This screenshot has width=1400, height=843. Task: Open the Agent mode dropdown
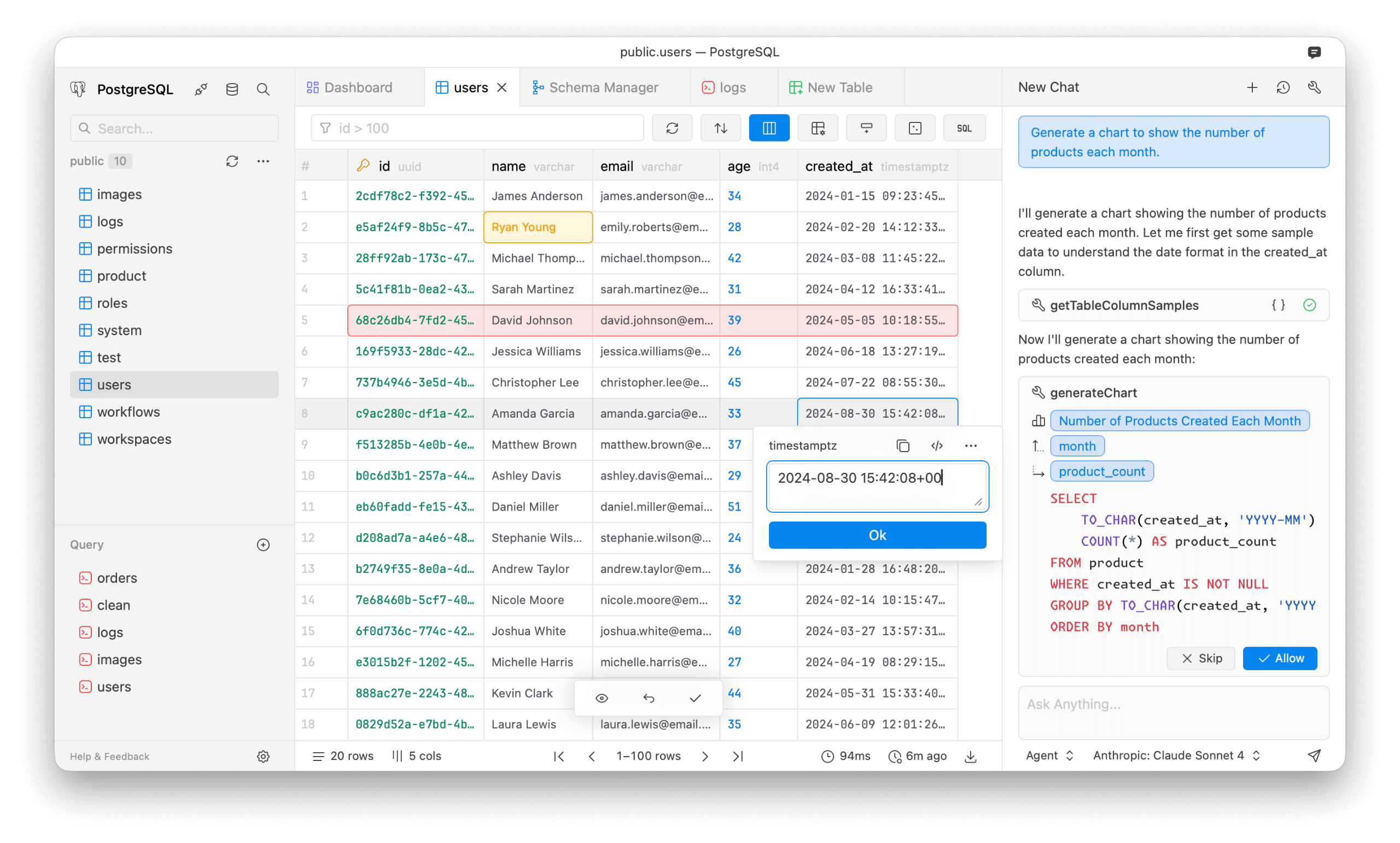(x=1049, y=756)
